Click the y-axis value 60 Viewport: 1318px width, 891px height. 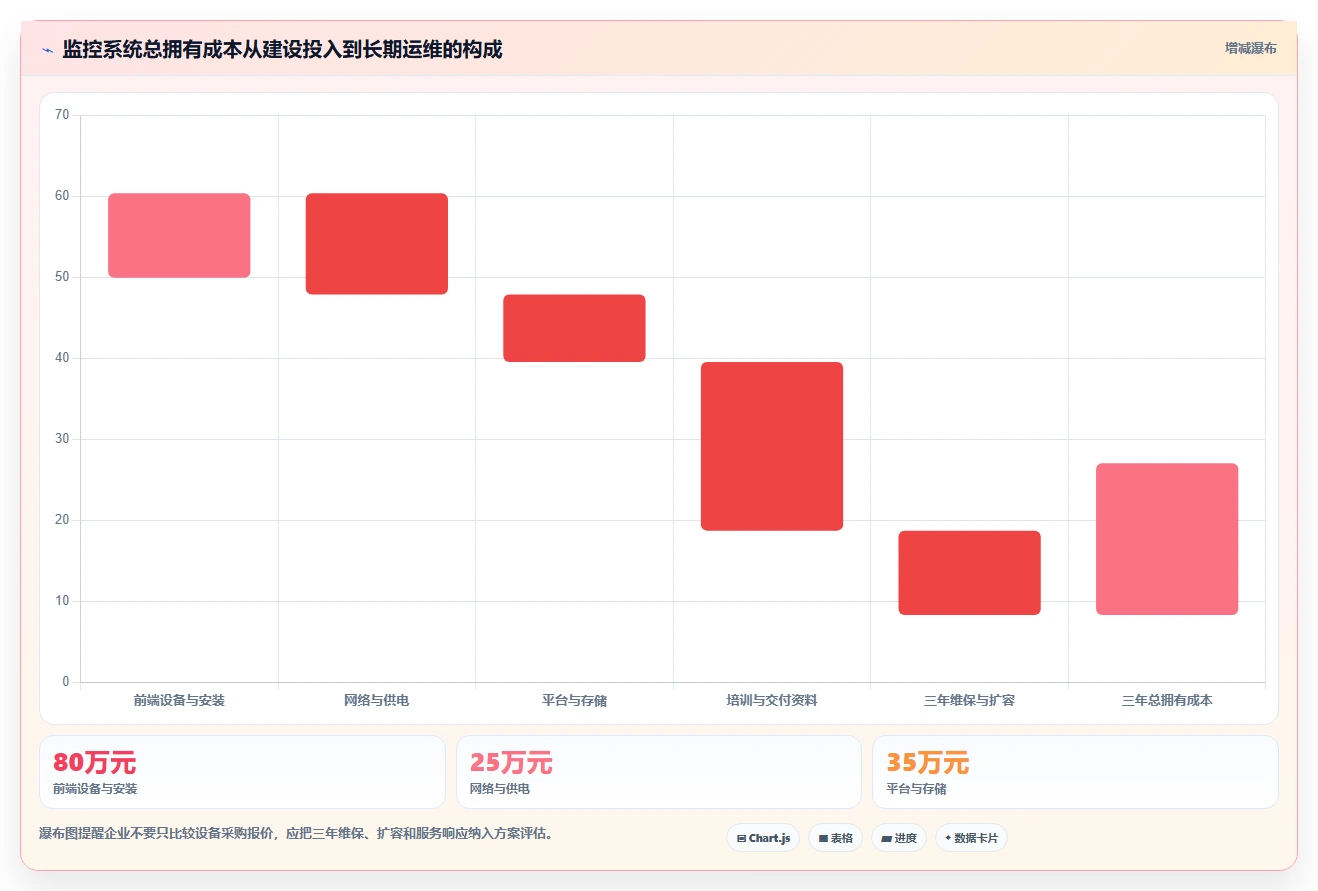pyautogui.click(x=62, y=196)
